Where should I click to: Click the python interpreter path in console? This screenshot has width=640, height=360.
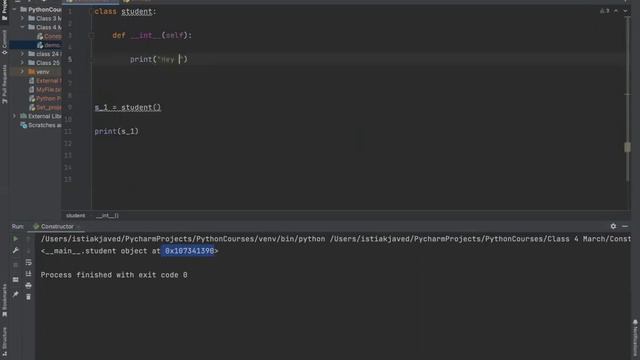pyautogui.click(x=183, y=239)
